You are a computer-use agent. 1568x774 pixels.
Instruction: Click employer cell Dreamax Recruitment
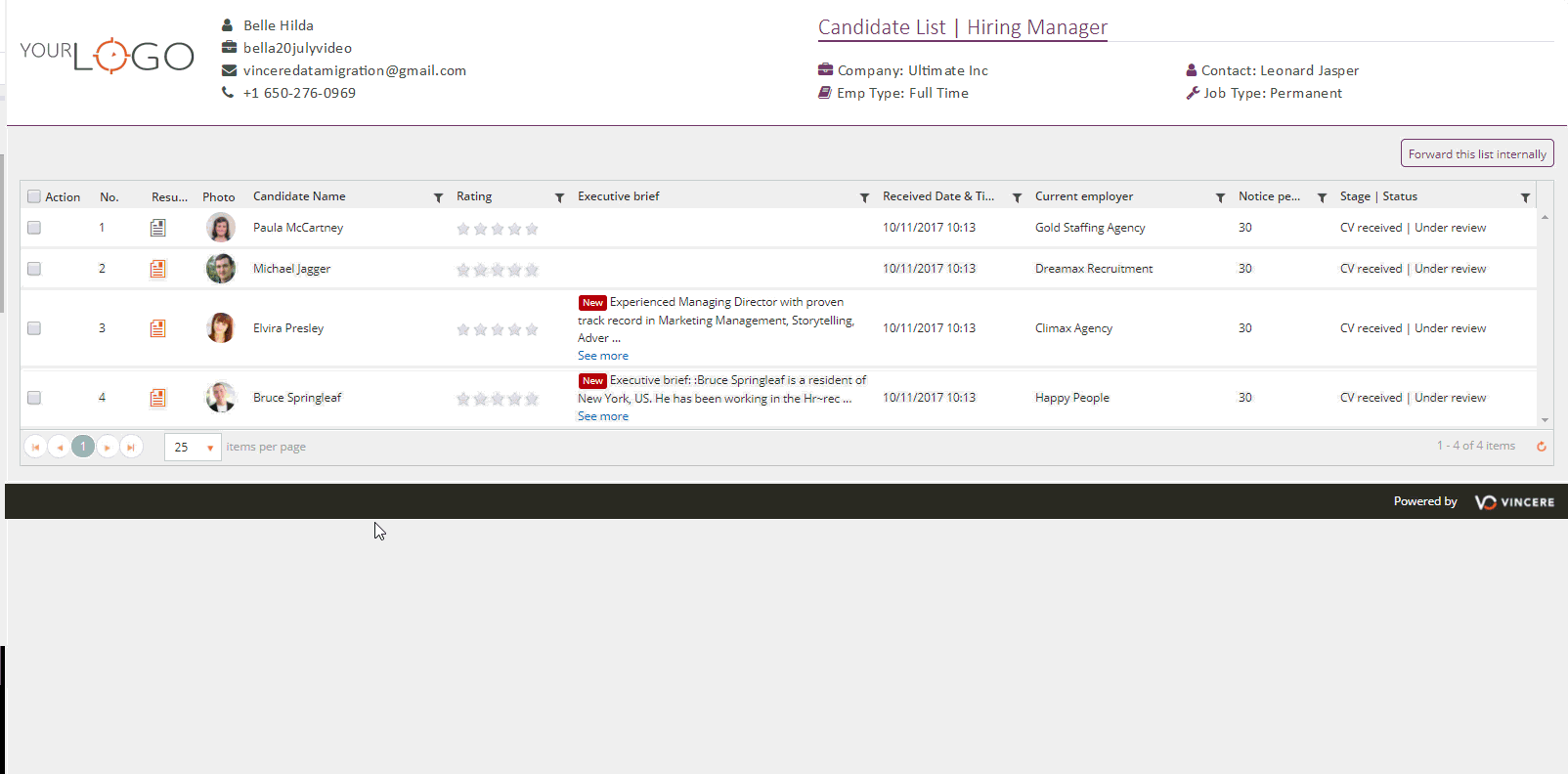(1094, 269)
